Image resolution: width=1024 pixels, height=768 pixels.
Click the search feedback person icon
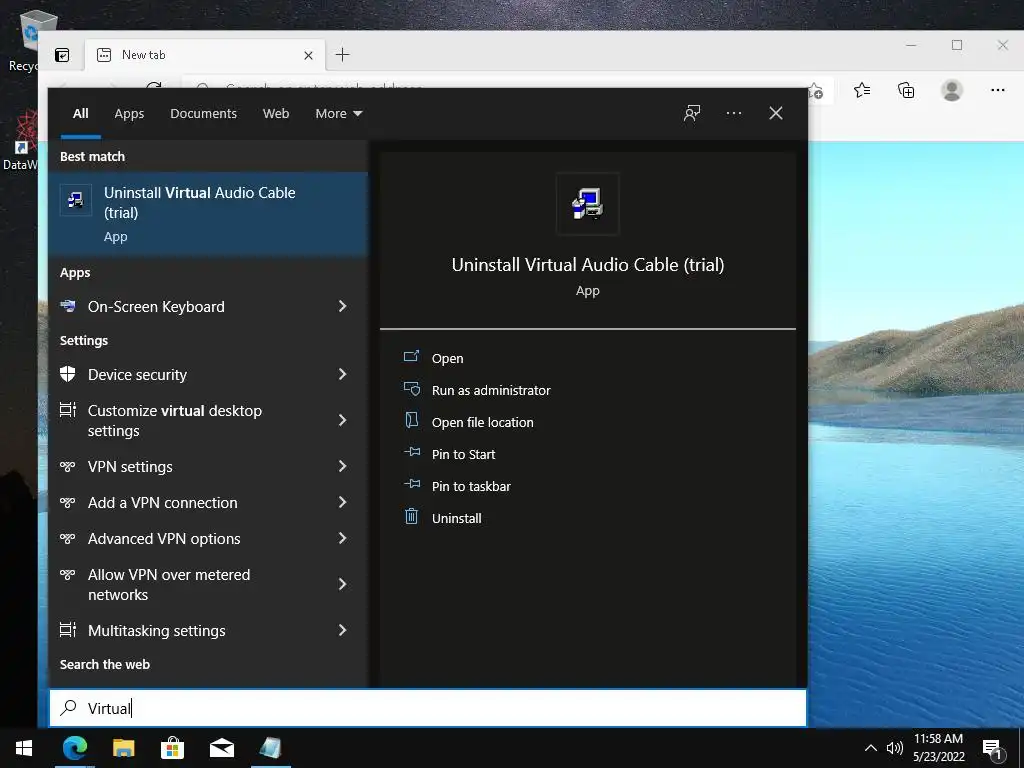[692, 113]
